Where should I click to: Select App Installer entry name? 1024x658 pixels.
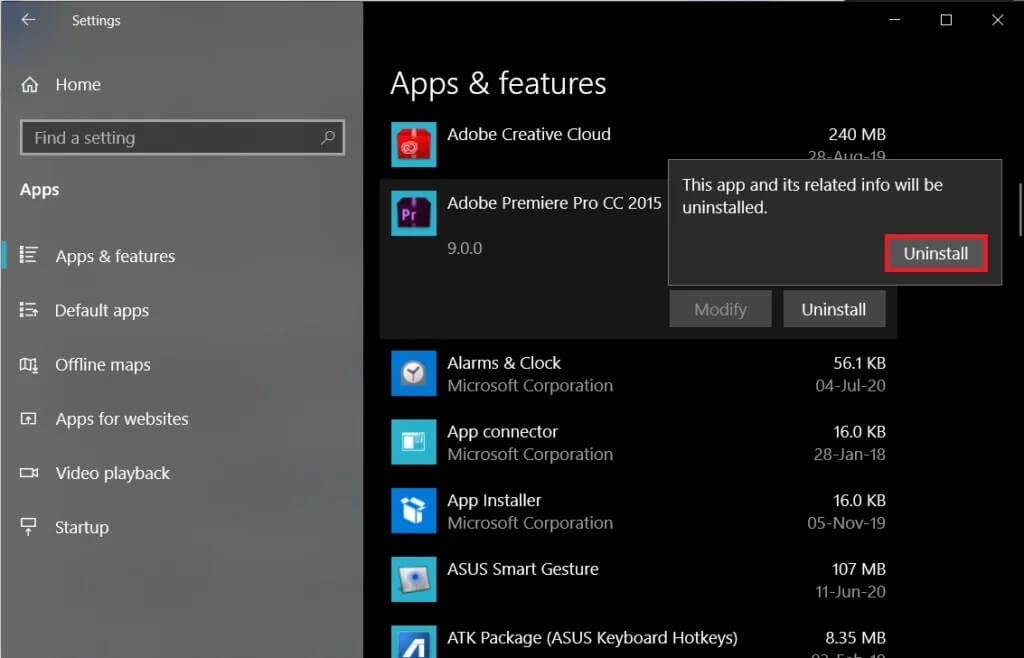pyautogui.click(x=494, y=500)
